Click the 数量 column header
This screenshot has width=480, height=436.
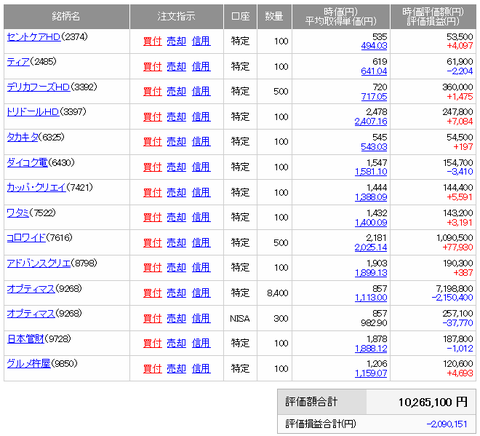pos(274,16)
